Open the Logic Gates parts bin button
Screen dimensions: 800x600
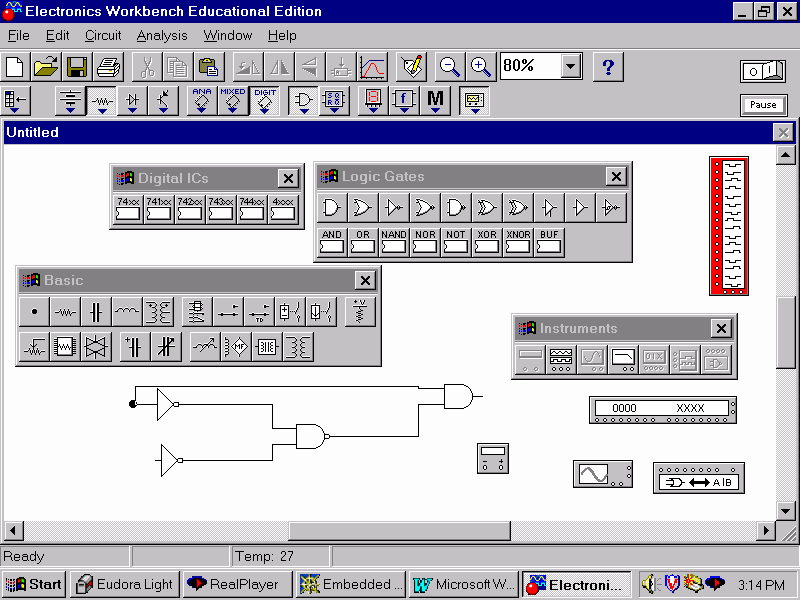click(x=303, y=100)
